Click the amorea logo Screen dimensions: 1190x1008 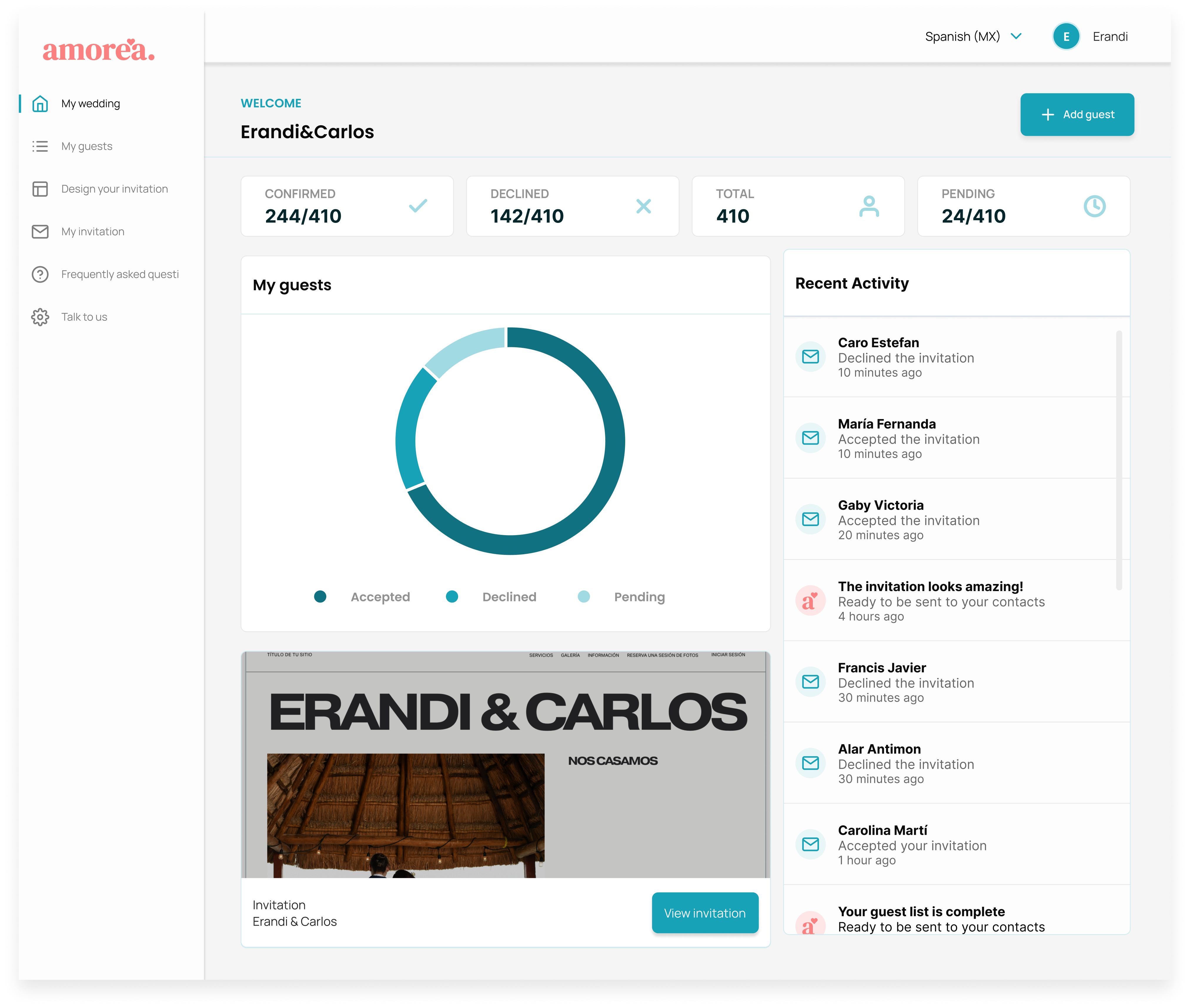[98, 50]
